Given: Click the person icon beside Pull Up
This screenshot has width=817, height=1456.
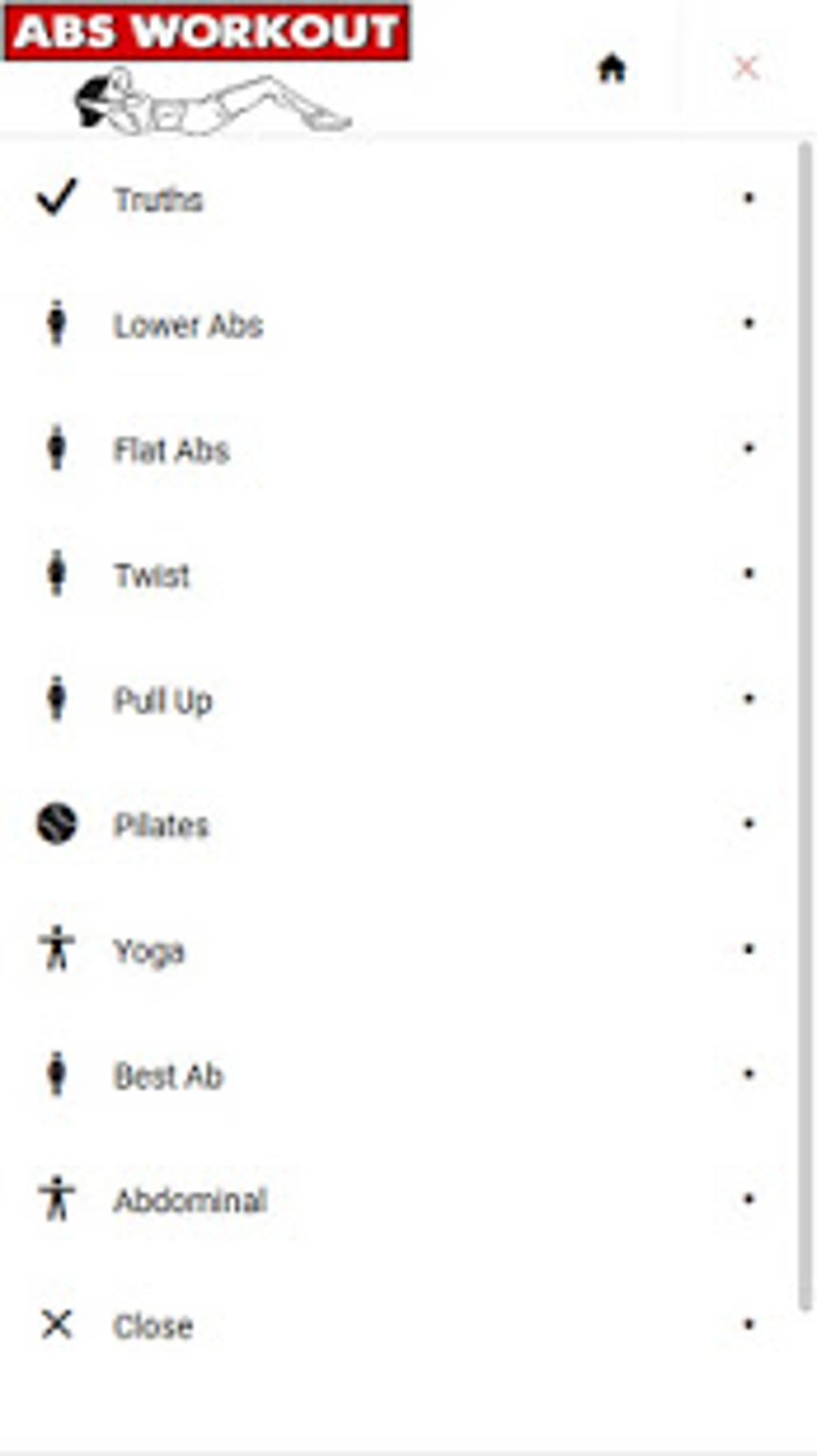Looking at the screenshot, I should pyautogui.click(x=56, y=698).
